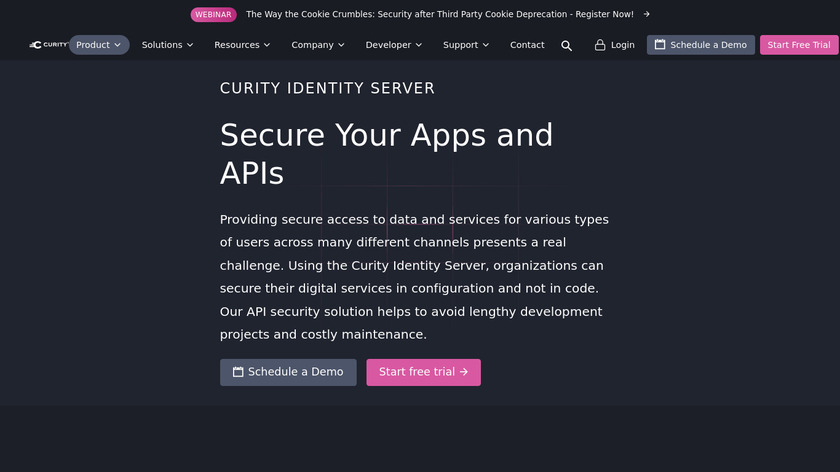Click the header Schedule a Demo button
Image resolution: width=840 pixels, height=472 pixels.
(701, 45)
